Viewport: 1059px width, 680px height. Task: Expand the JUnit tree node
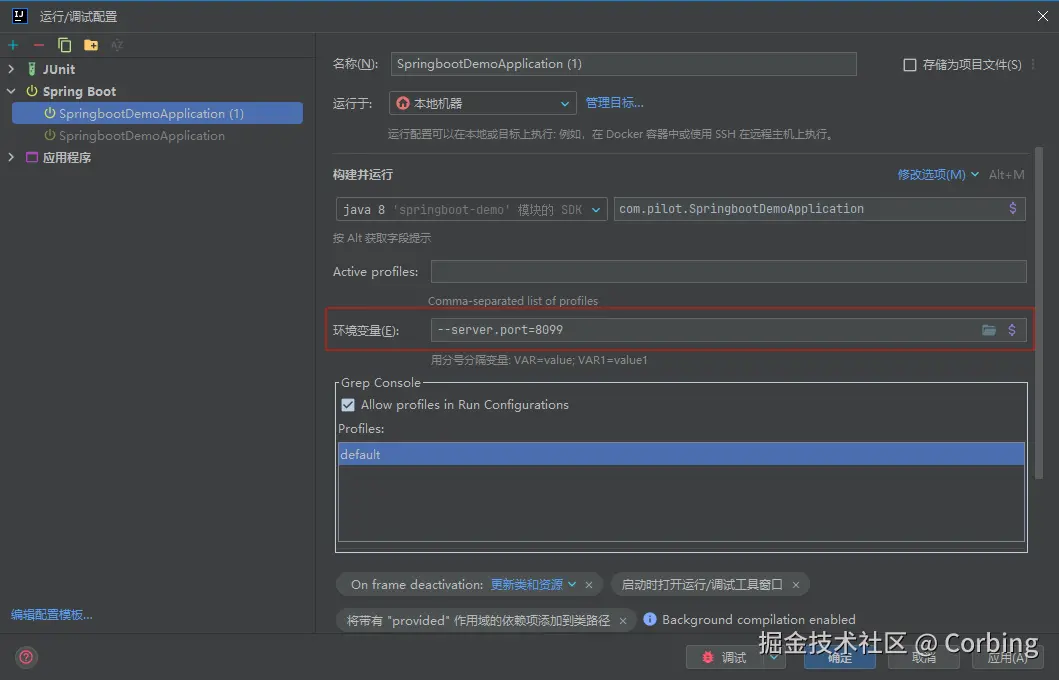pyautogui.click(x=11, y=69)
